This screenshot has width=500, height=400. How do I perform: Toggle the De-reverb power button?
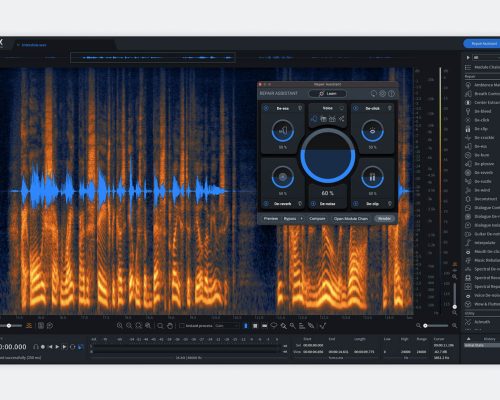click(x=266, y=203)
